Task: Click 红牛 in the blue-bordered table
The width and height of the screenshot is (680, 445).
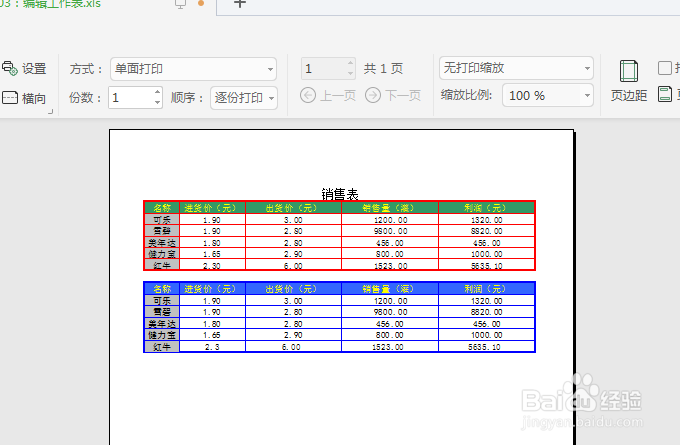Action: pos(162,347)
